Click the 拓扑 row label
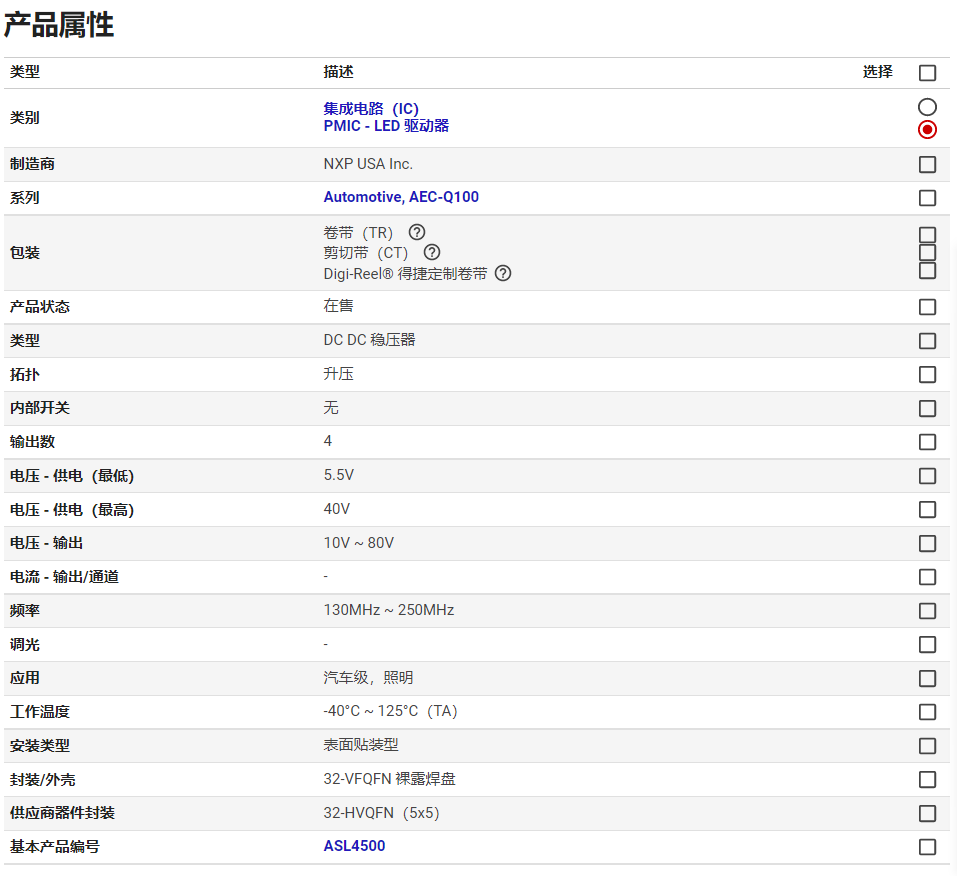 [24, 374]
